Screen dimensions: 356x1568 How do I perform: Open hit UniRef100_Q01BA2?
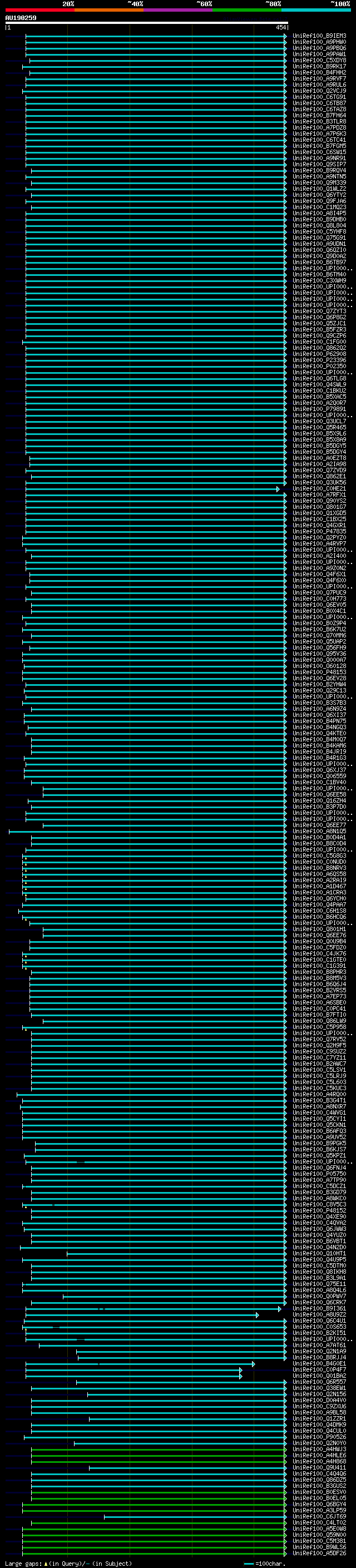[319, 1376]
